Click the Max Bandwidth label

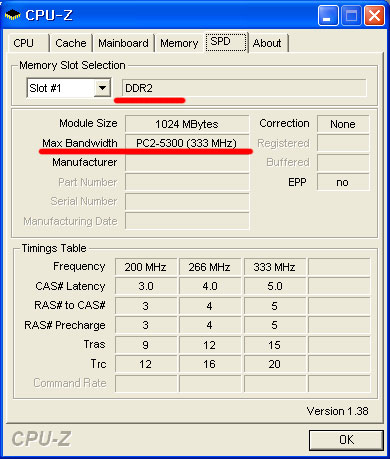coord(80,143)
